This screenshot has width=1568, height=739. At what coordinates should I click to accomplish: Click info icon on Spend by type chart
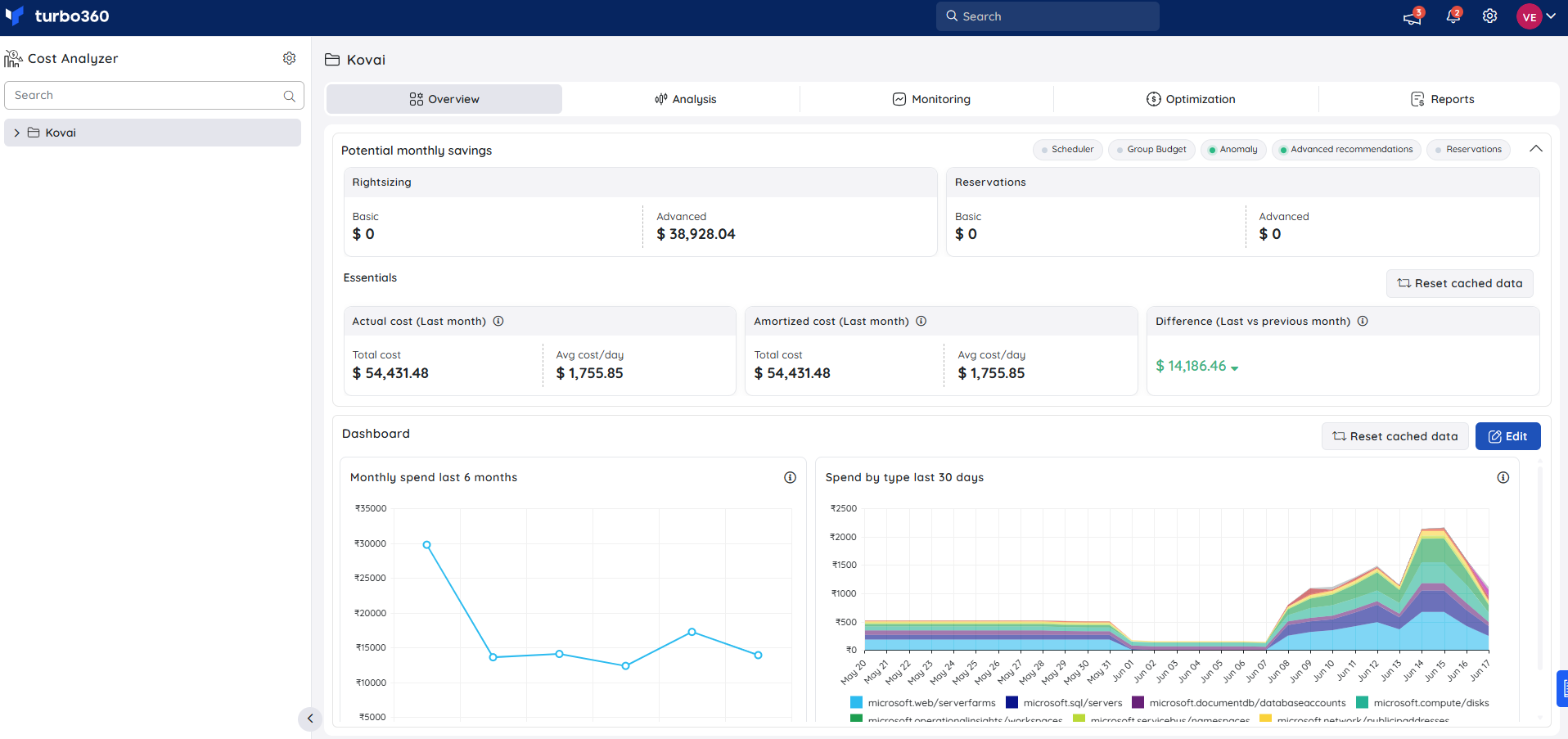[x=1503, y=477]
